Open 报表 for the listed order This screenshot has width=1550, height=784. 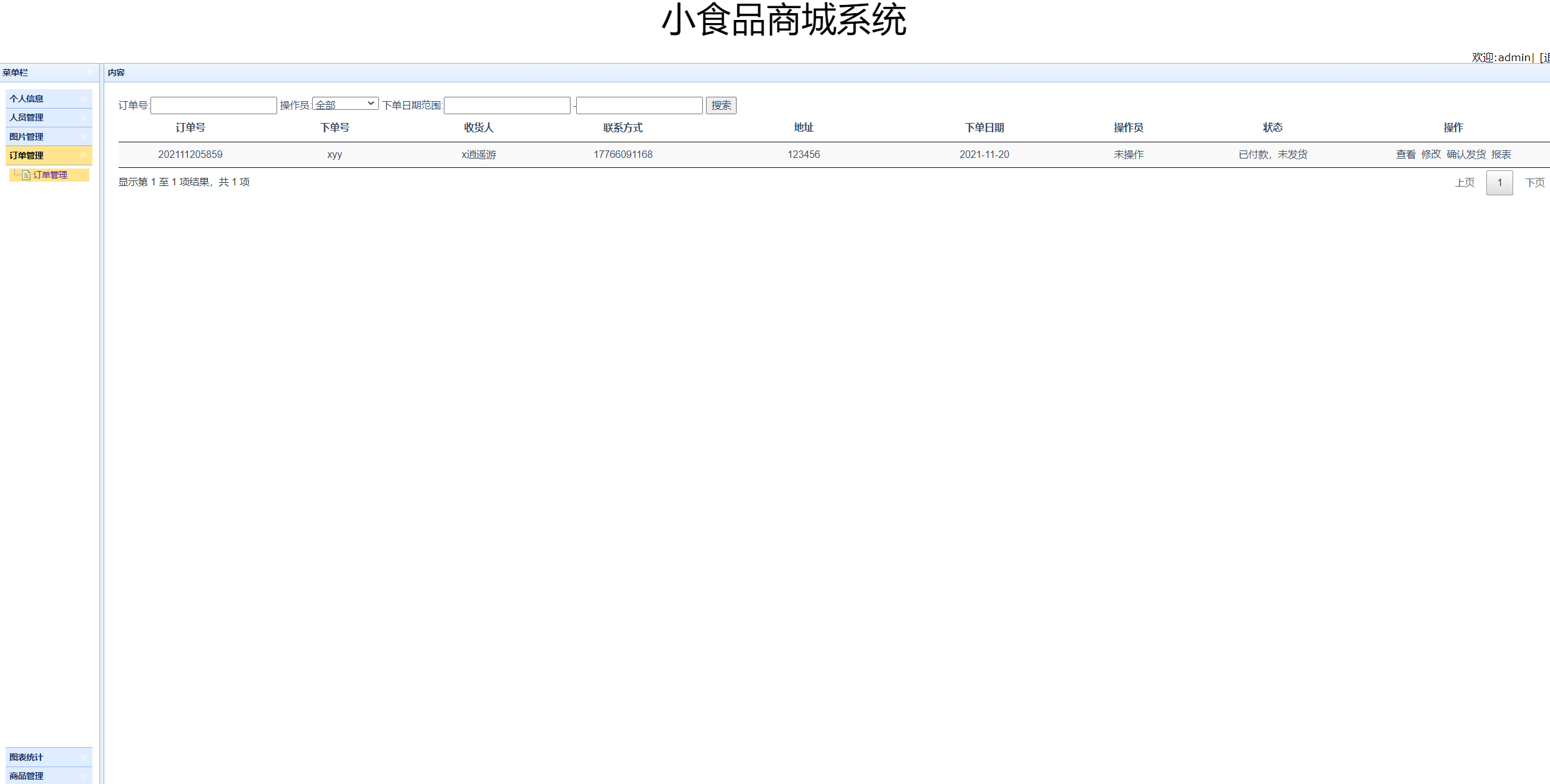click(x=1501, y=155)
